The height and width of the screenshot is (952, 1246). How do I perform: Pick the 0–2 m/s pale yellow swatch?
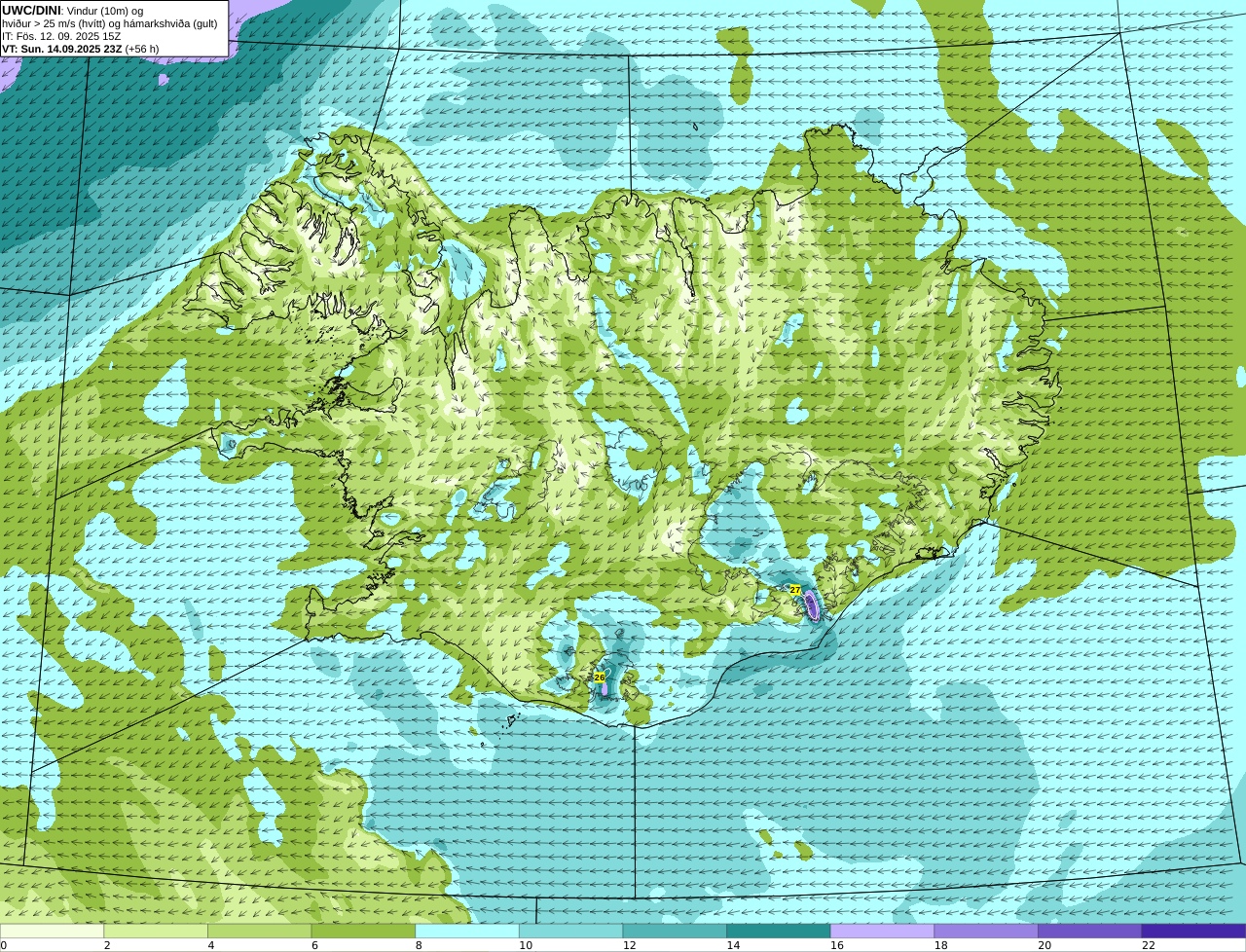coord(52,932)
